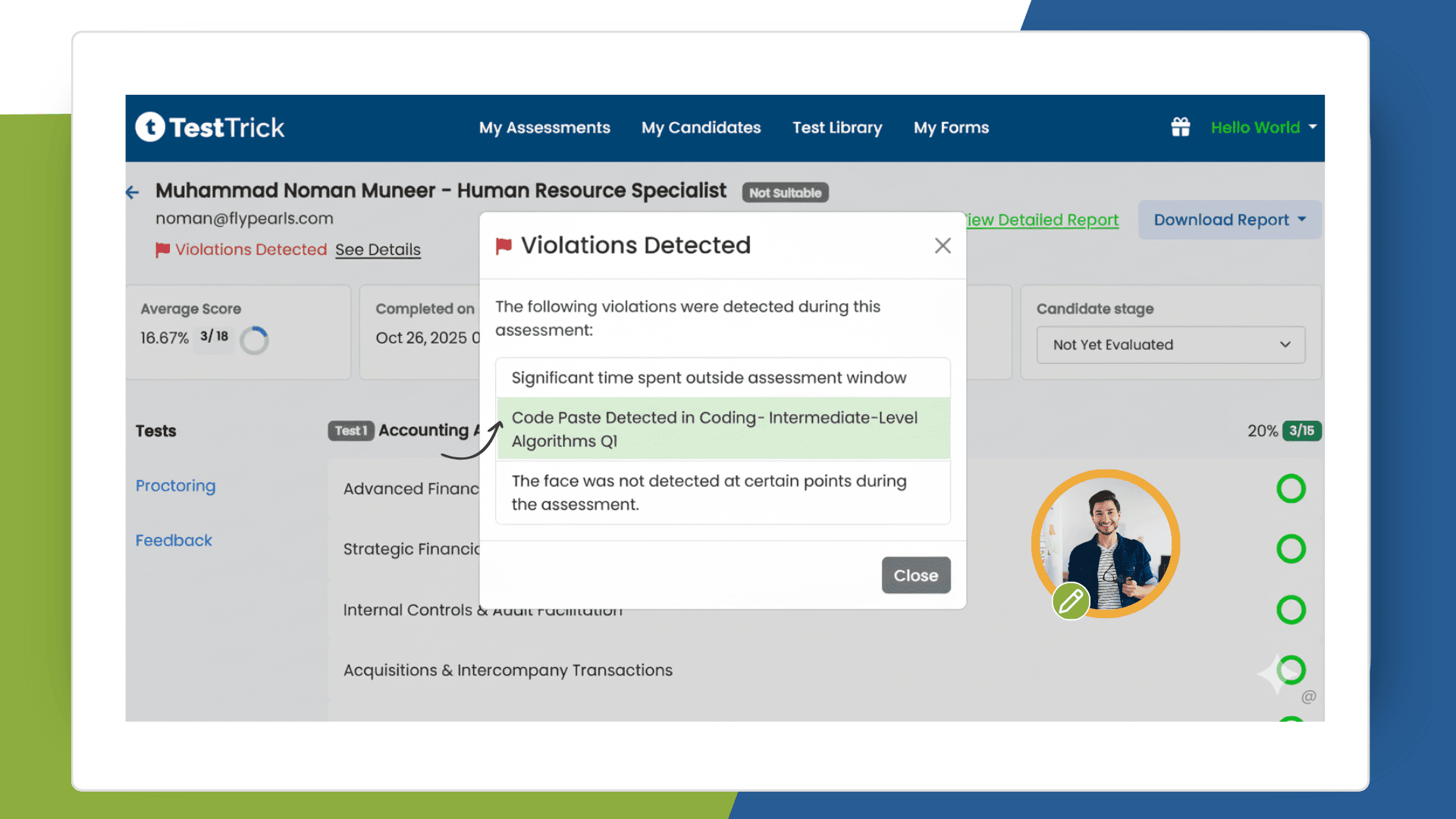Open the My Assessments menu
The width and height of the screenshot is (1456, 819).
[x=544, y=127]
